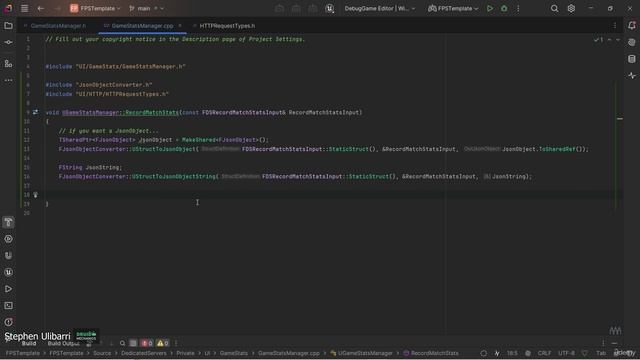Open more run actions menu

[x=518, y=8]
